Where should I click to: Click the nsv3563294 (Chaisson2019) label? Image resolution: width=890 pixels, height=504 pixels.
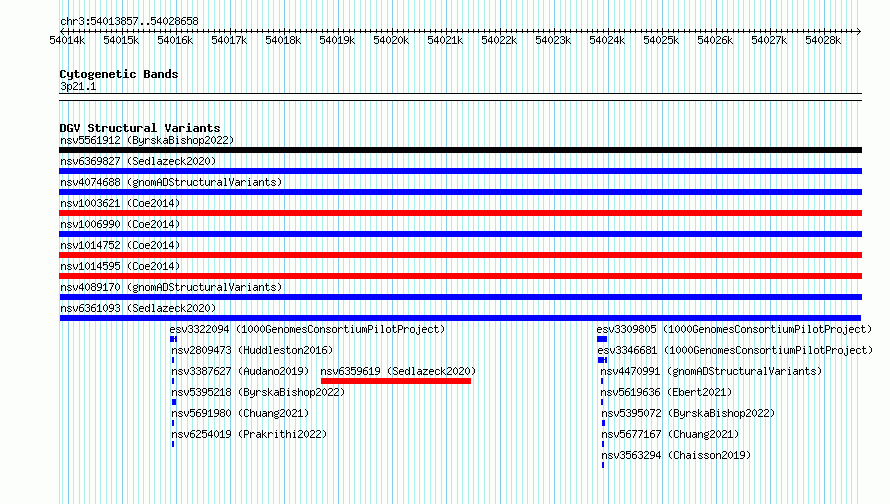tap(677, 455)
